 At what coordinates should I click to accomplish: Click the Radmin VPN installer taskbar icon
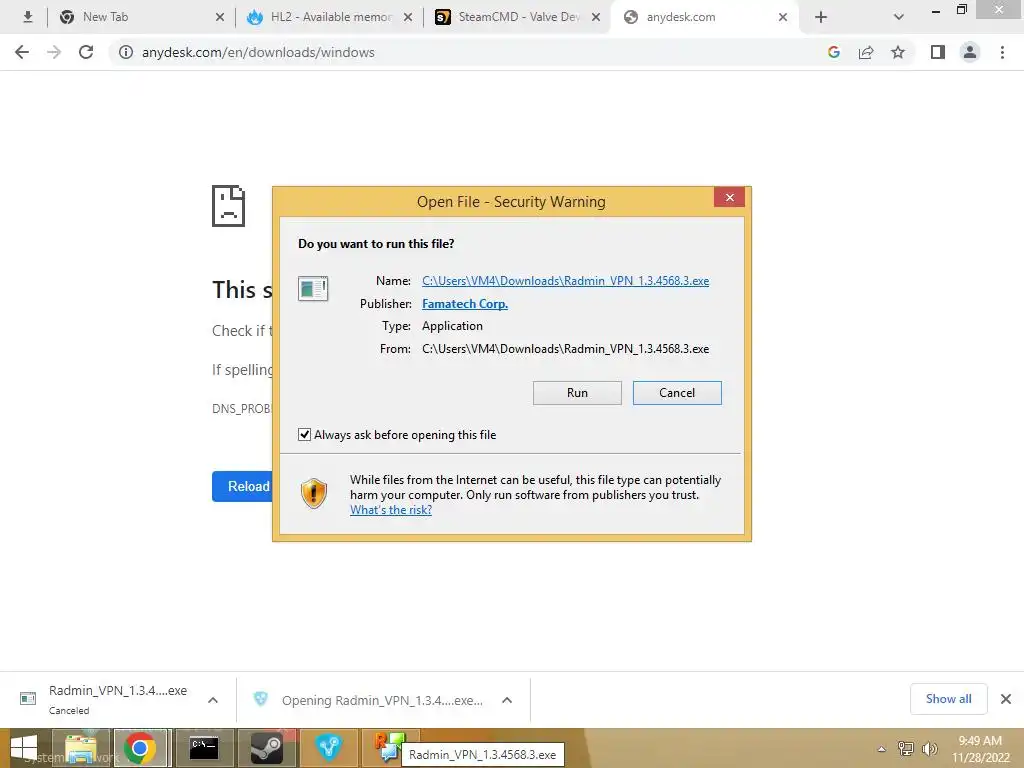[390, 746]
